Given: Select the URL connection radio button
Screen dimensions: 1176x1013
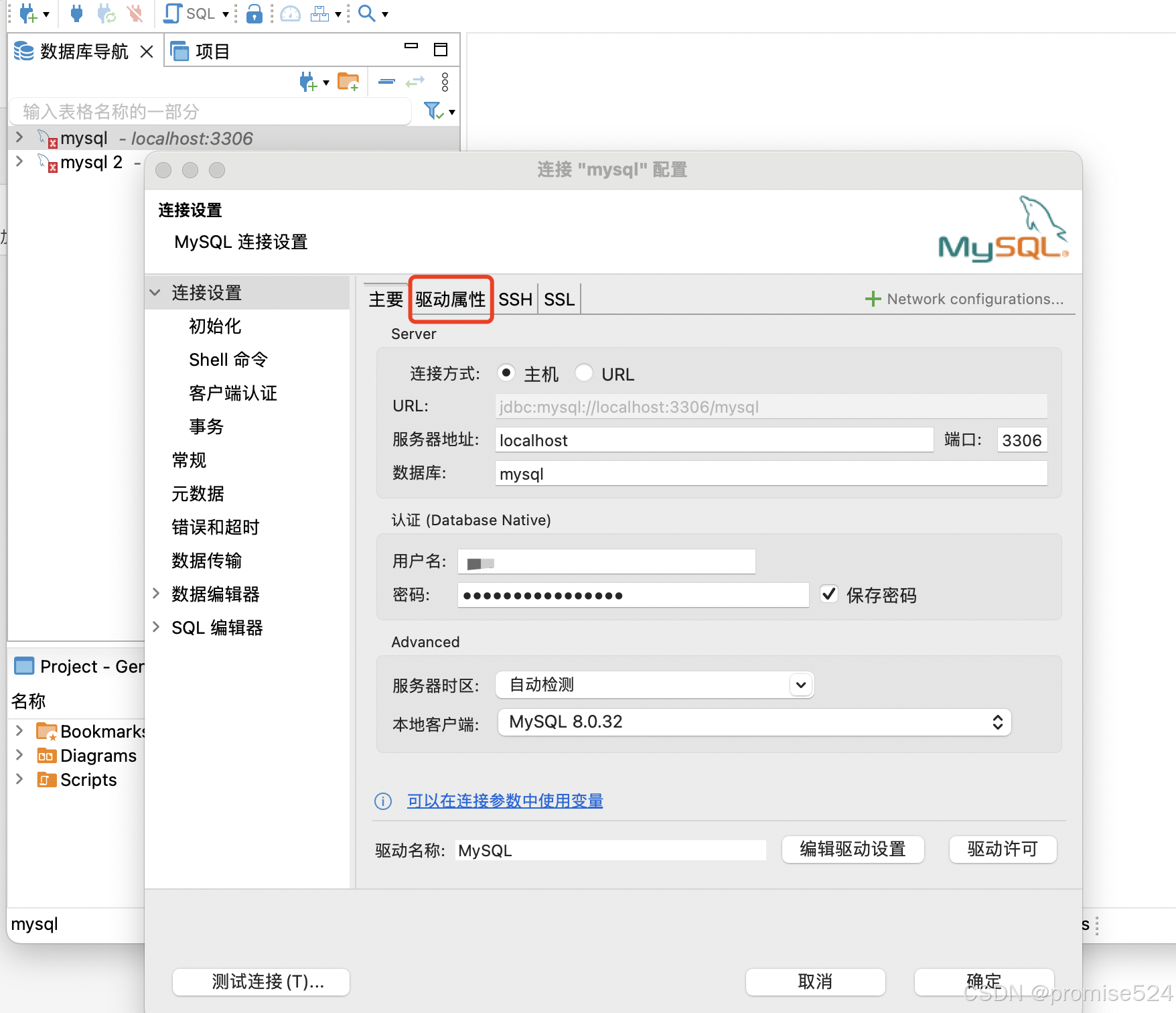Looking at the screenshot, I should click(x=584, y=373).
